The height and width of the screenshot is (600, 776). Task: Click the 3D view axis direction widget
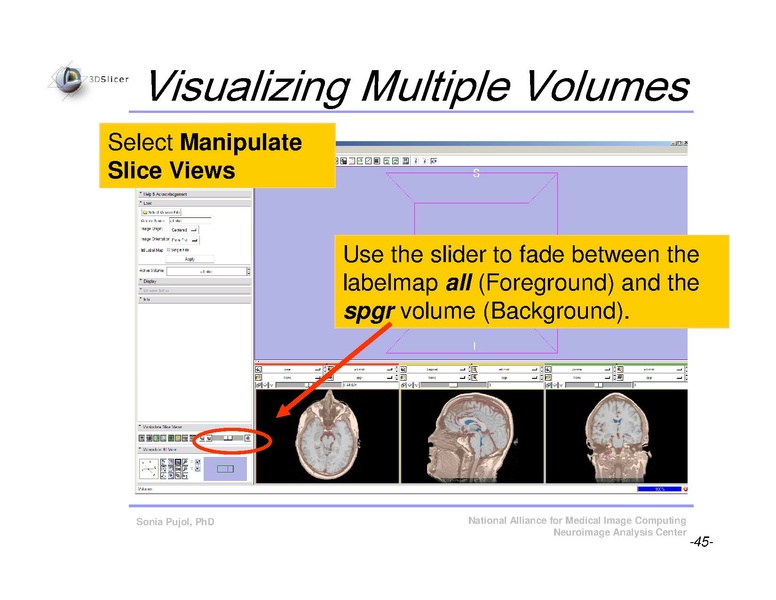(x=148, y=469)
